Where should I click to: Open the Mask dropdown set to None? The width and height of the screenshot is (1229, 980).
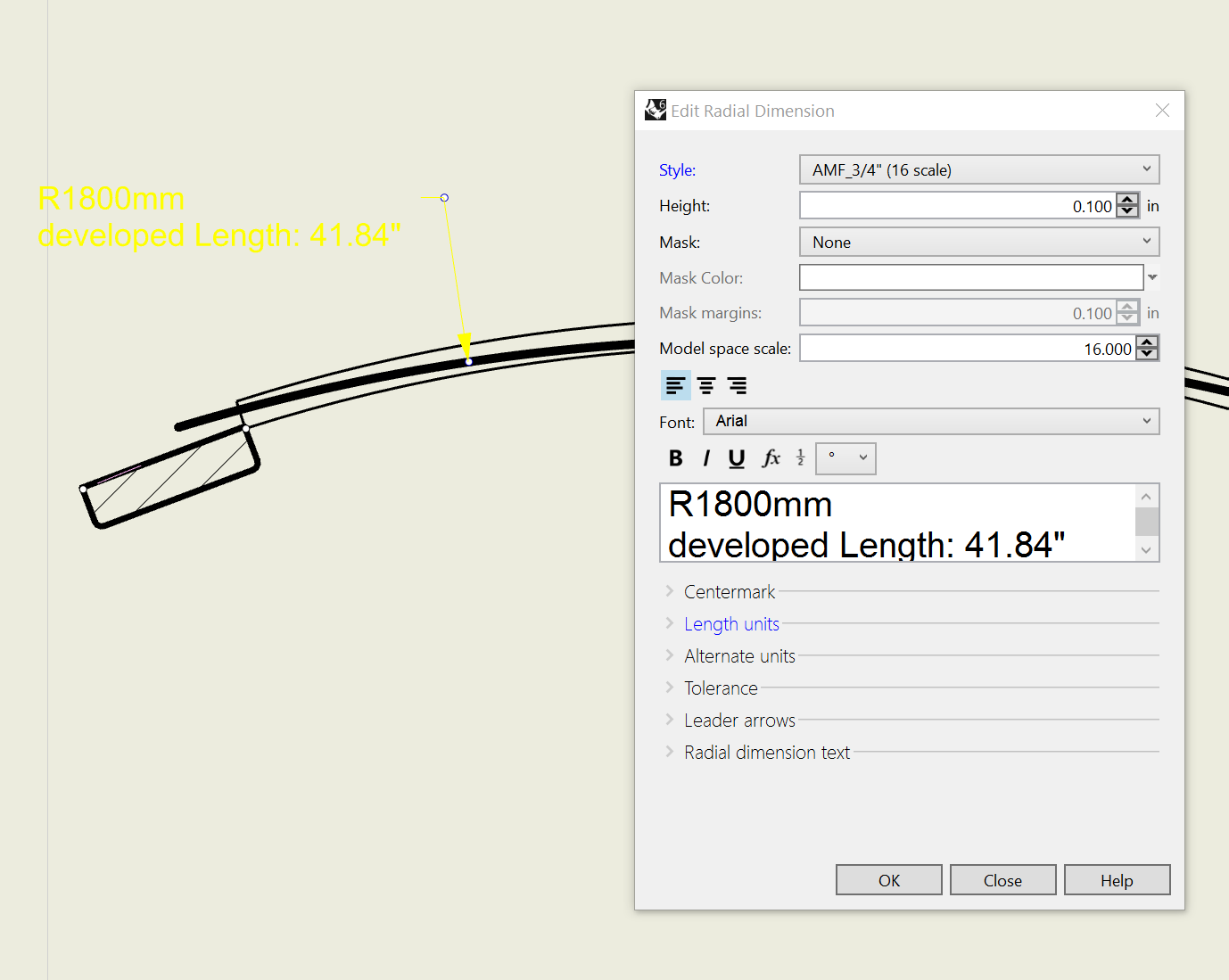pyautogui.click(x=979, y=242)
